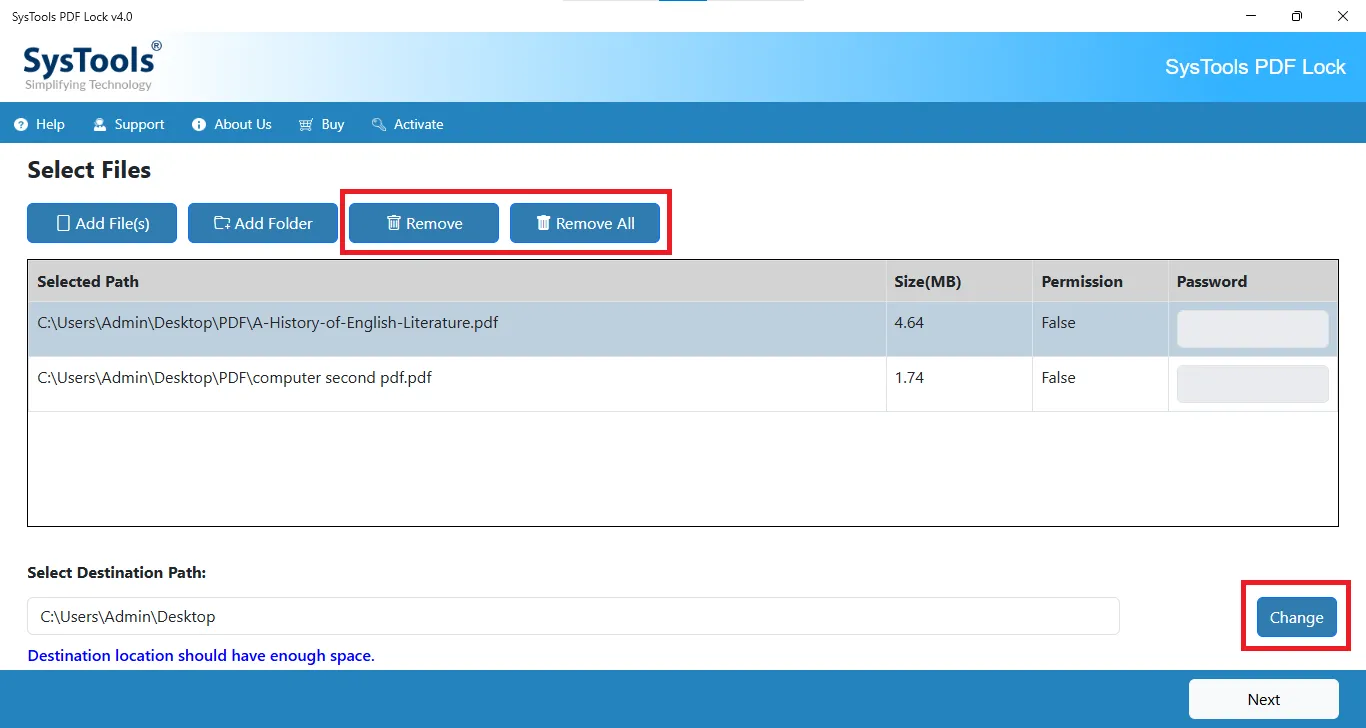Open About Us in the menu bar
1366x728 pixels.
(231, 124)
